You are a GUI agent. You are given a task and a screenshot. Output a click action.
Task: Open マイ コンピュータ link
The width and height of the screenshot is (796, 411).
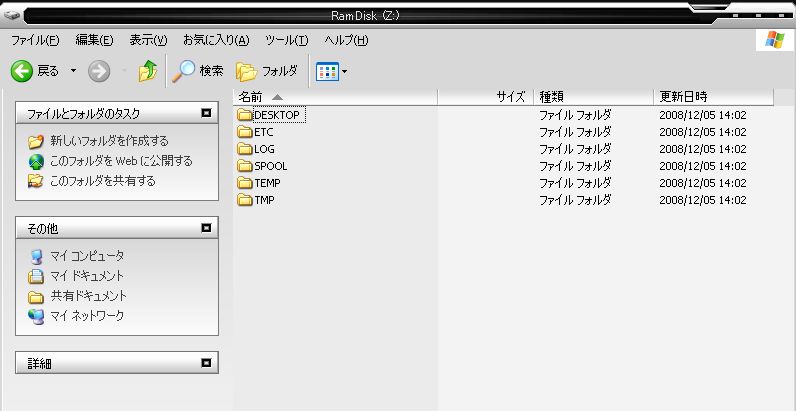tap(87, 256)
